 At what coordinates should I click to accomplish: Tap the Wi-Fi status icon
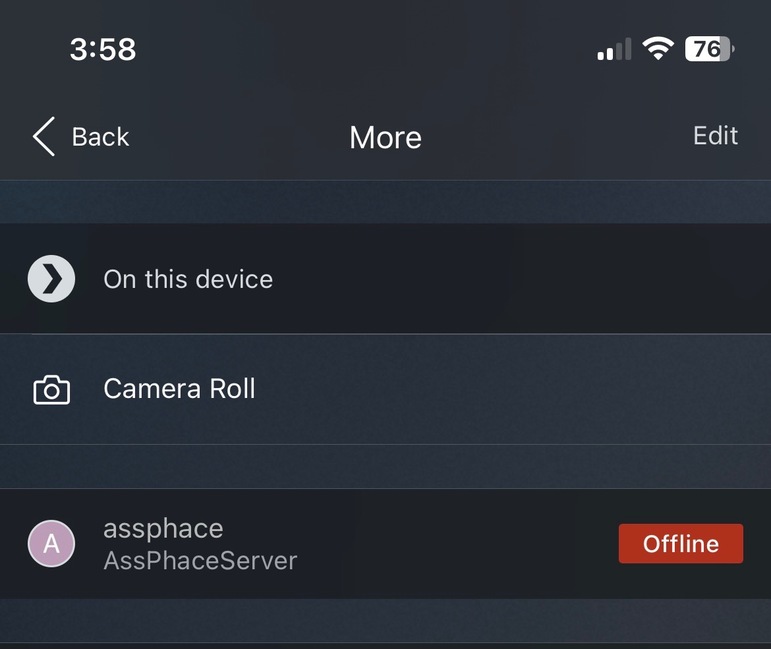point(658,49)
